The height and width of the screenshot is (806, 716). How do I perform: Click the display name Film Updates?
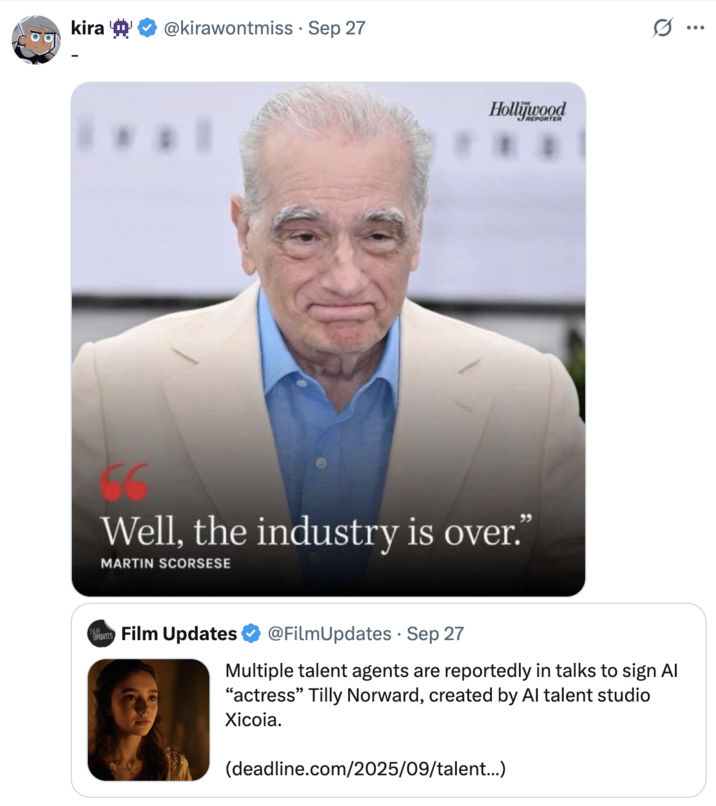[x=177, y=631]
